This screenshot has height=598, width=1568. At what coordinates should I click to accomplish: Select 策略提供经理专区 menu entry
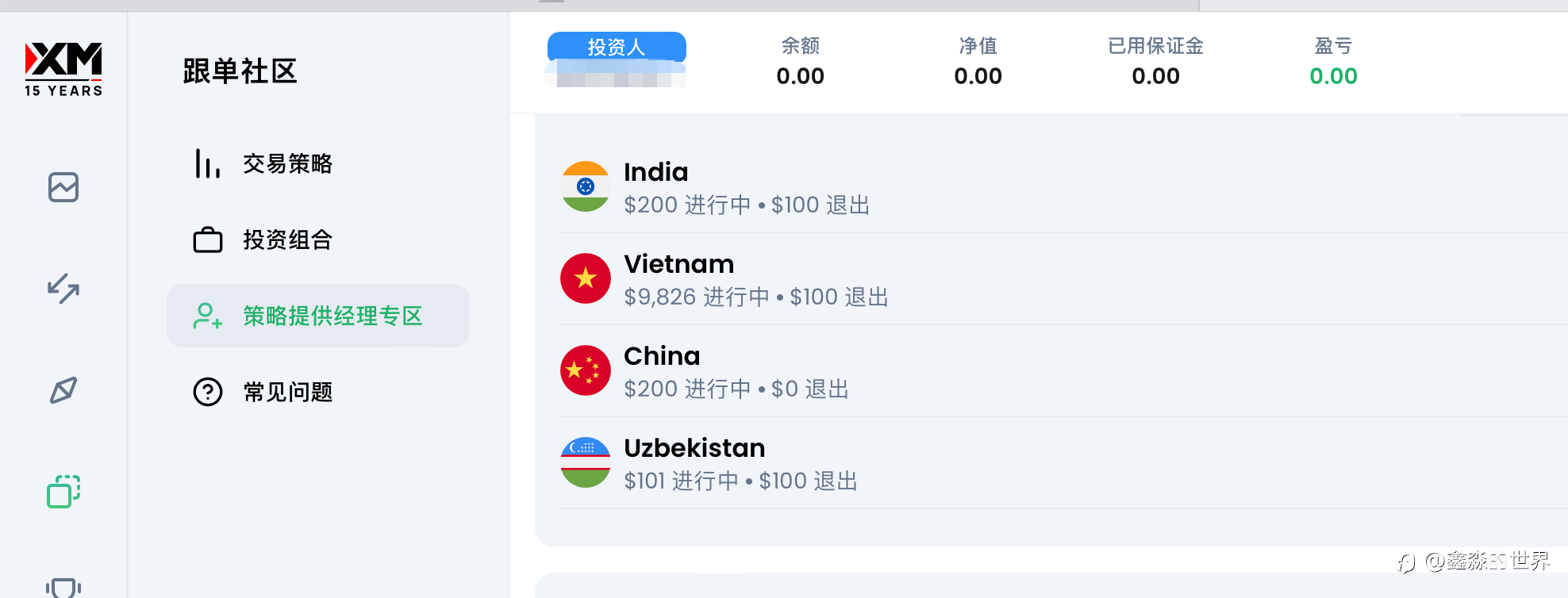click(332, 316)
